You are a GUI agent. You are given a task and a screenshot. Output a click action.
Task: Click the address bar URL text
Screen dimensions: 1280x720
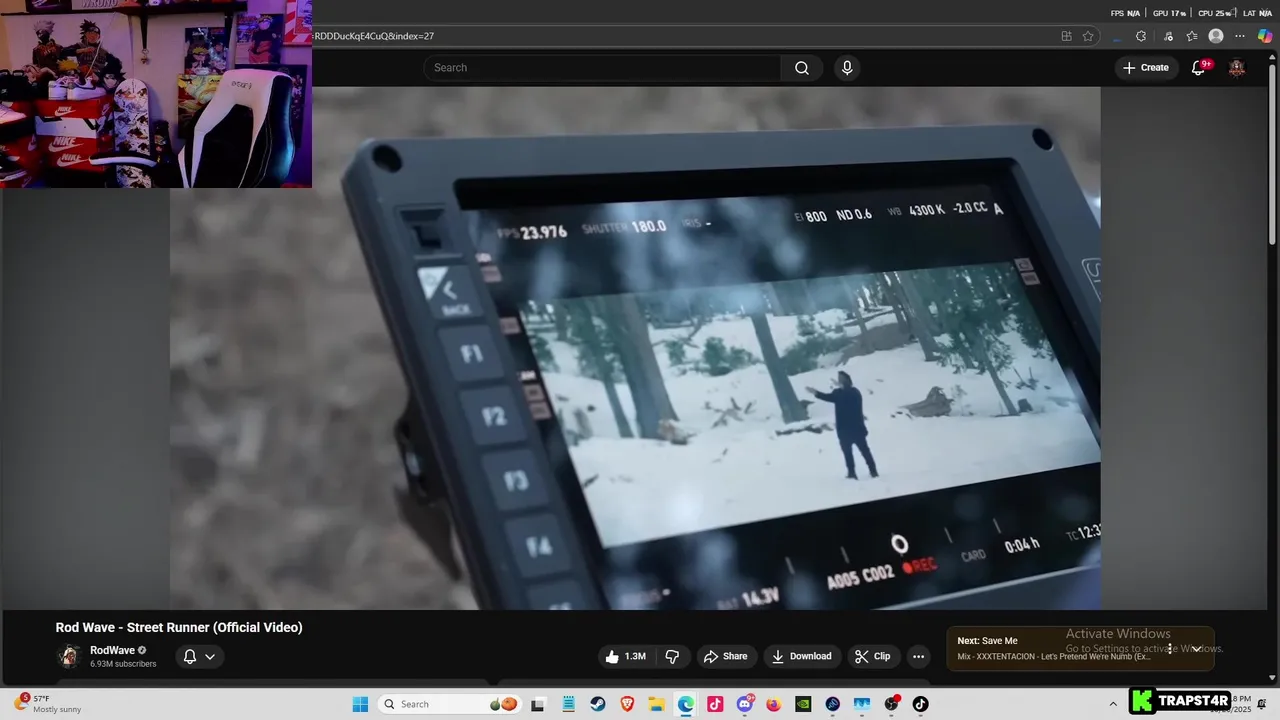(x=374, y=36)
